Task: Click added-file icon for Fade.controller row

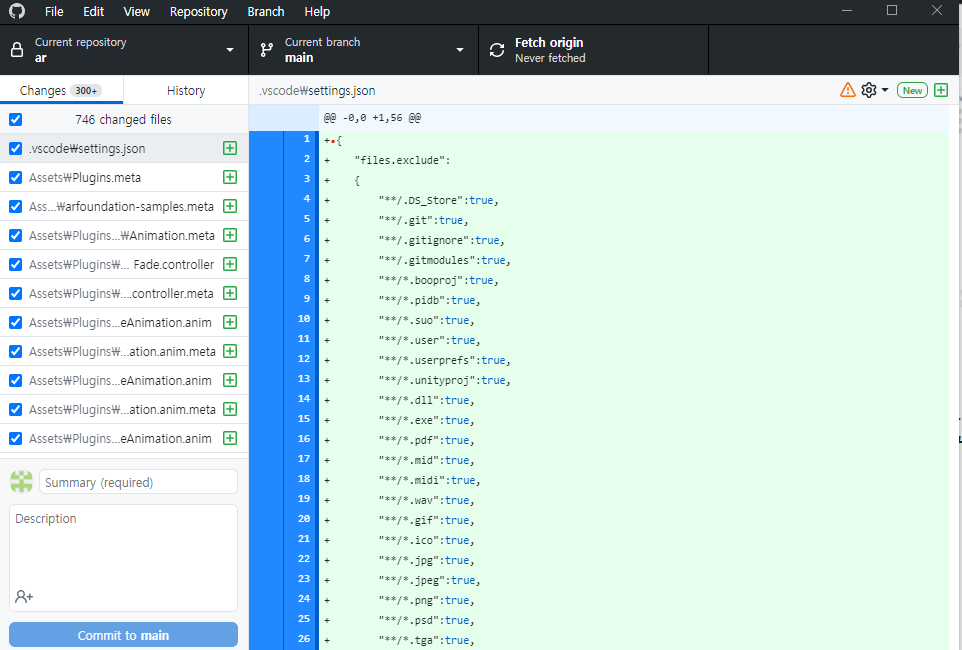Action: [230, 264]
